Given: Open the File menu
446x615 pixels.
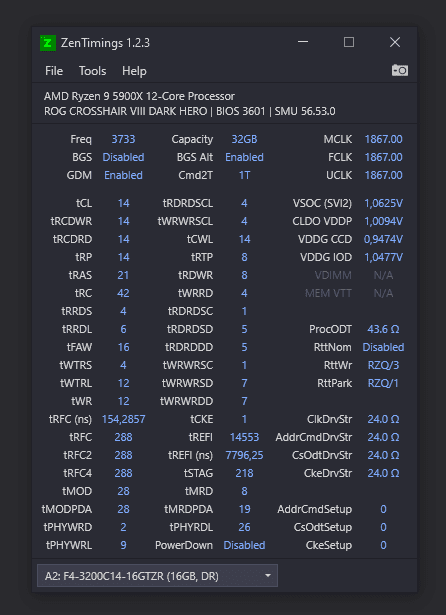Looking at the screenshot, I should 54,71.
